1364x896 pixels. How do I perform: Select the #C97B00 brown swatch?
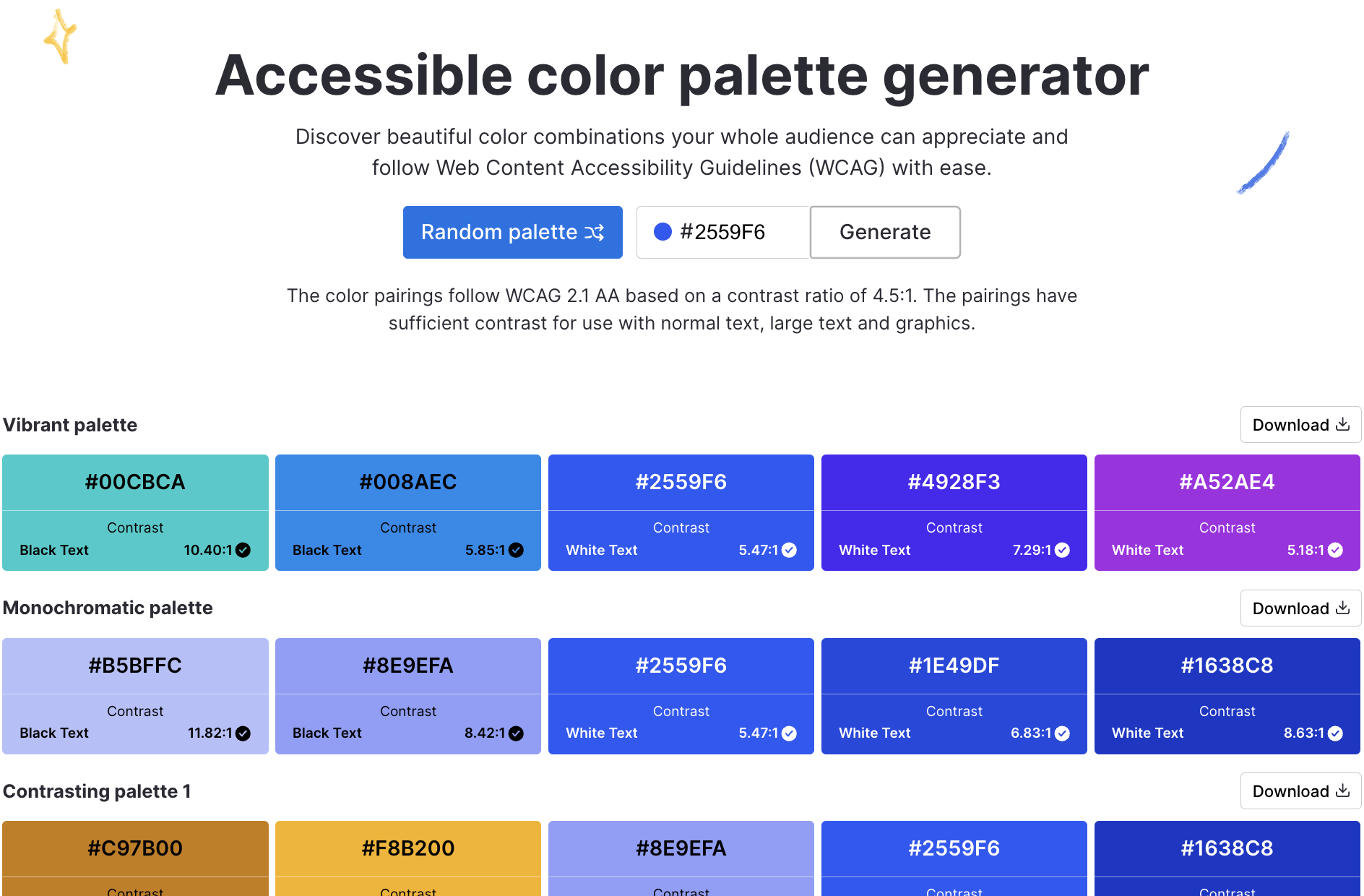pyautogui.click(x=135, y=848)
